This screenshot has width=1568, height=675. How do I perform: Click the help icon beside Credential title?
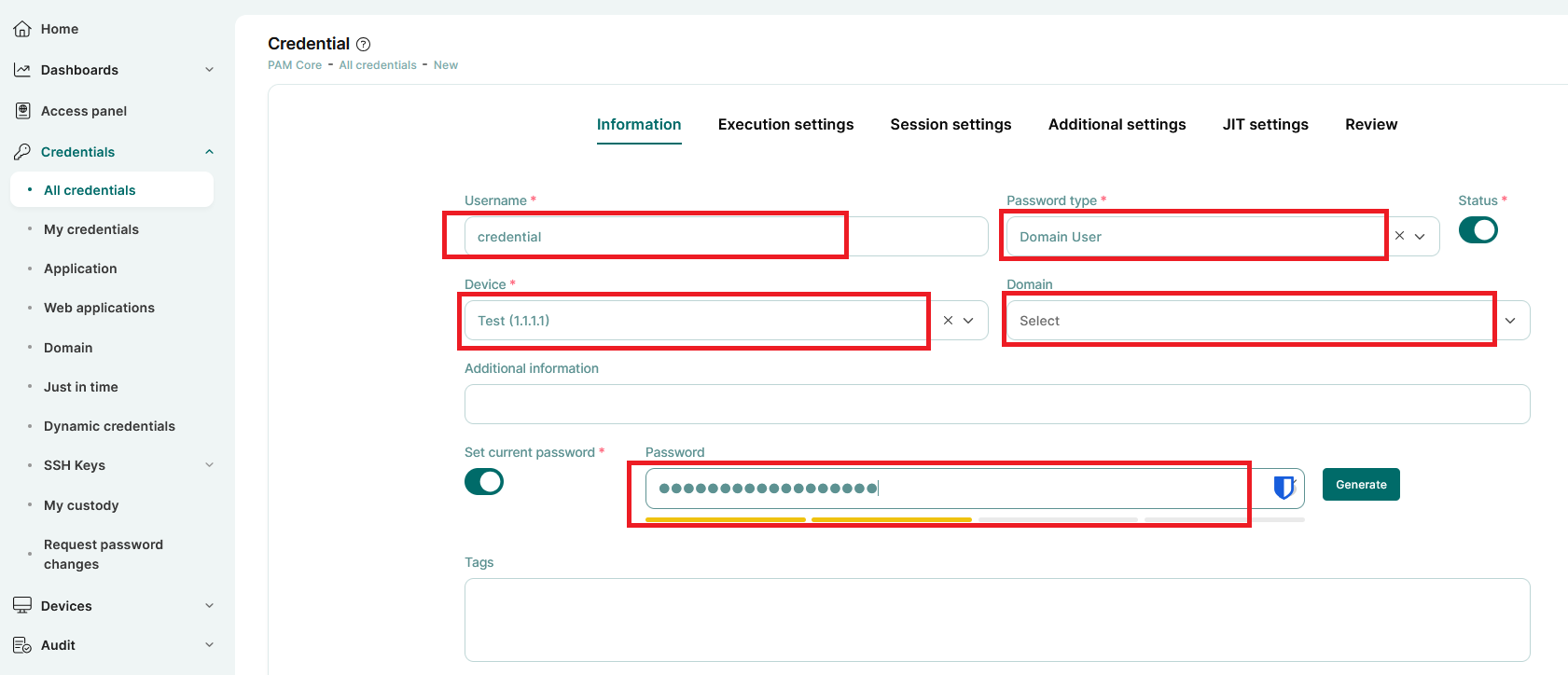(364, 44)
